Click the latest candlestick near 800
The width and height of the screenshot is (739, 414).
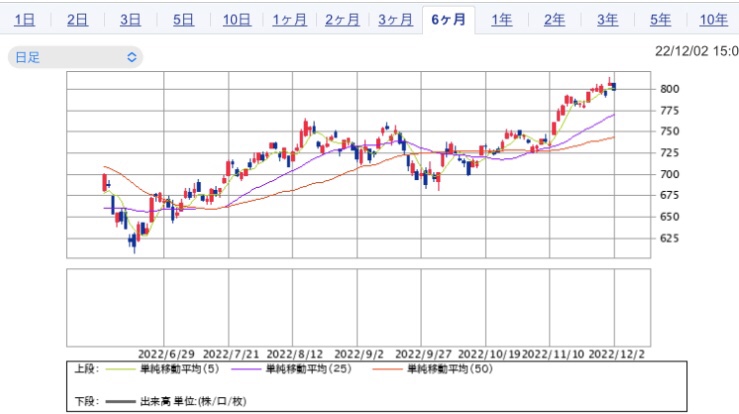click(614, 86)
